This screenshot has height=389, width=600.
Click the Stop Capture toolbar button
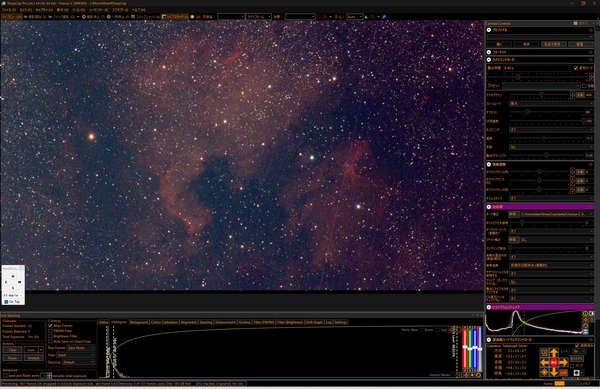coord(93,17)
